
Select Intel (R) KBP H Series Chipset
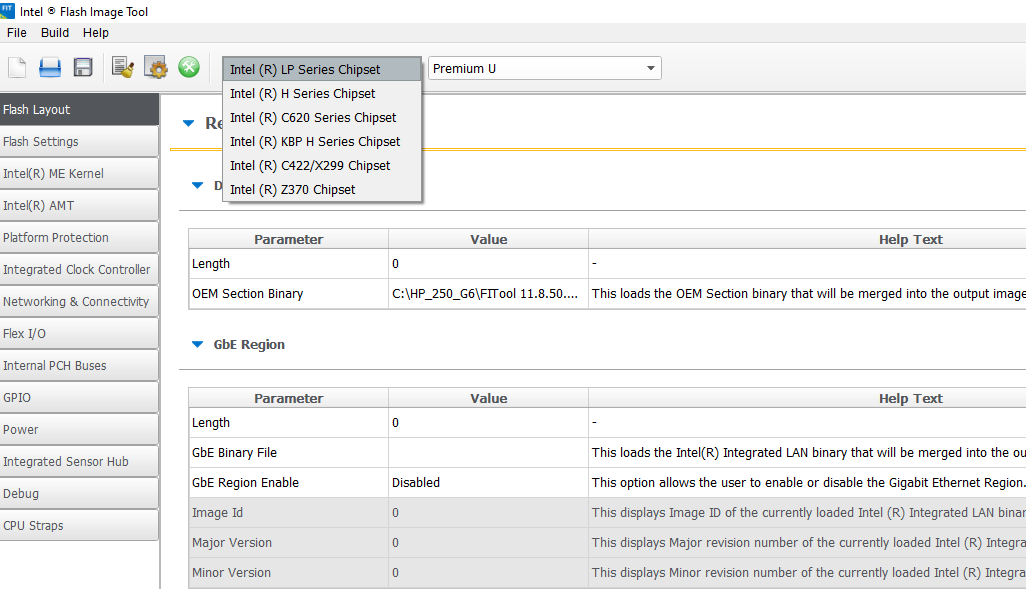tap(322, 141)
